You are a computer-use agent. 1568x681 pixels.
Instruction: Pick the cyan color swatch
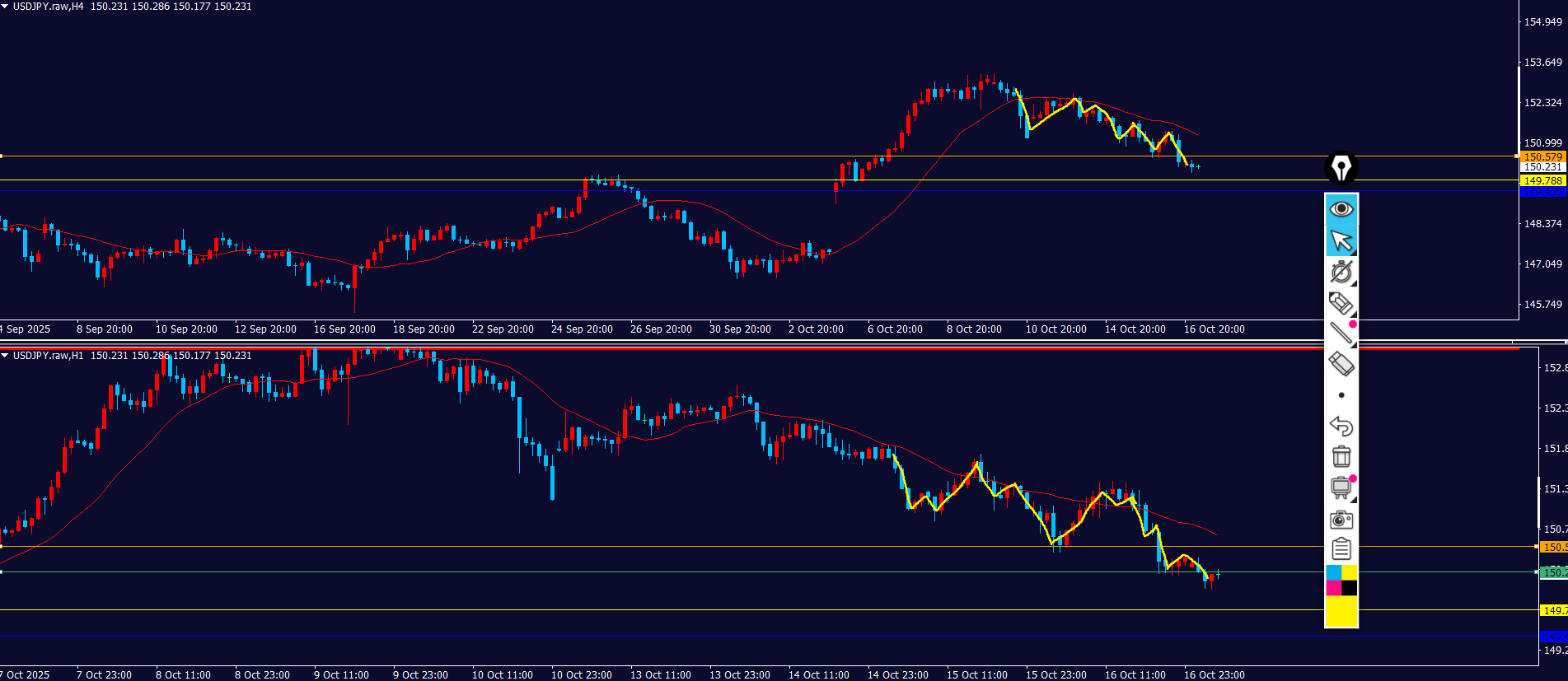point(1333,572)
